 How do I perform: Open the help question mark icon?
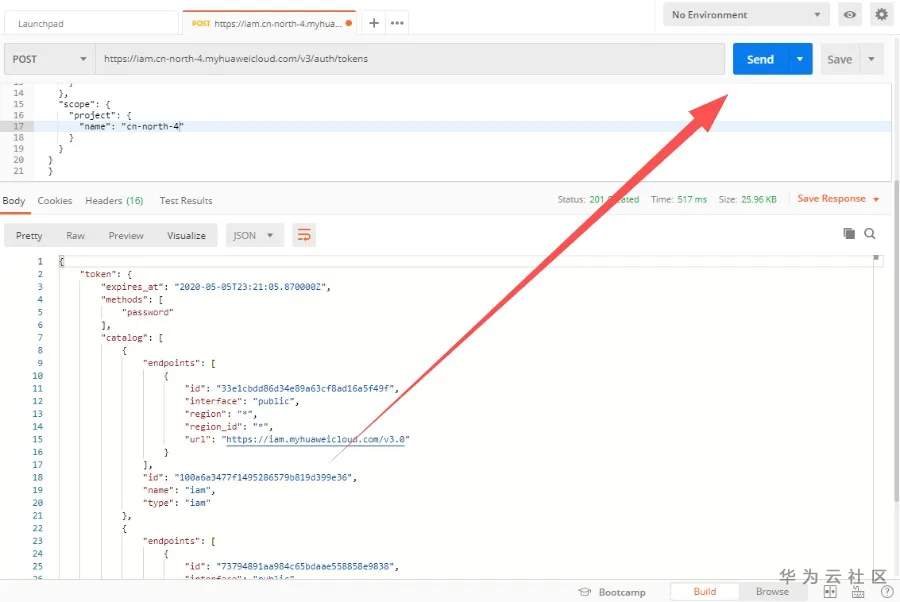tap(887, 592)
